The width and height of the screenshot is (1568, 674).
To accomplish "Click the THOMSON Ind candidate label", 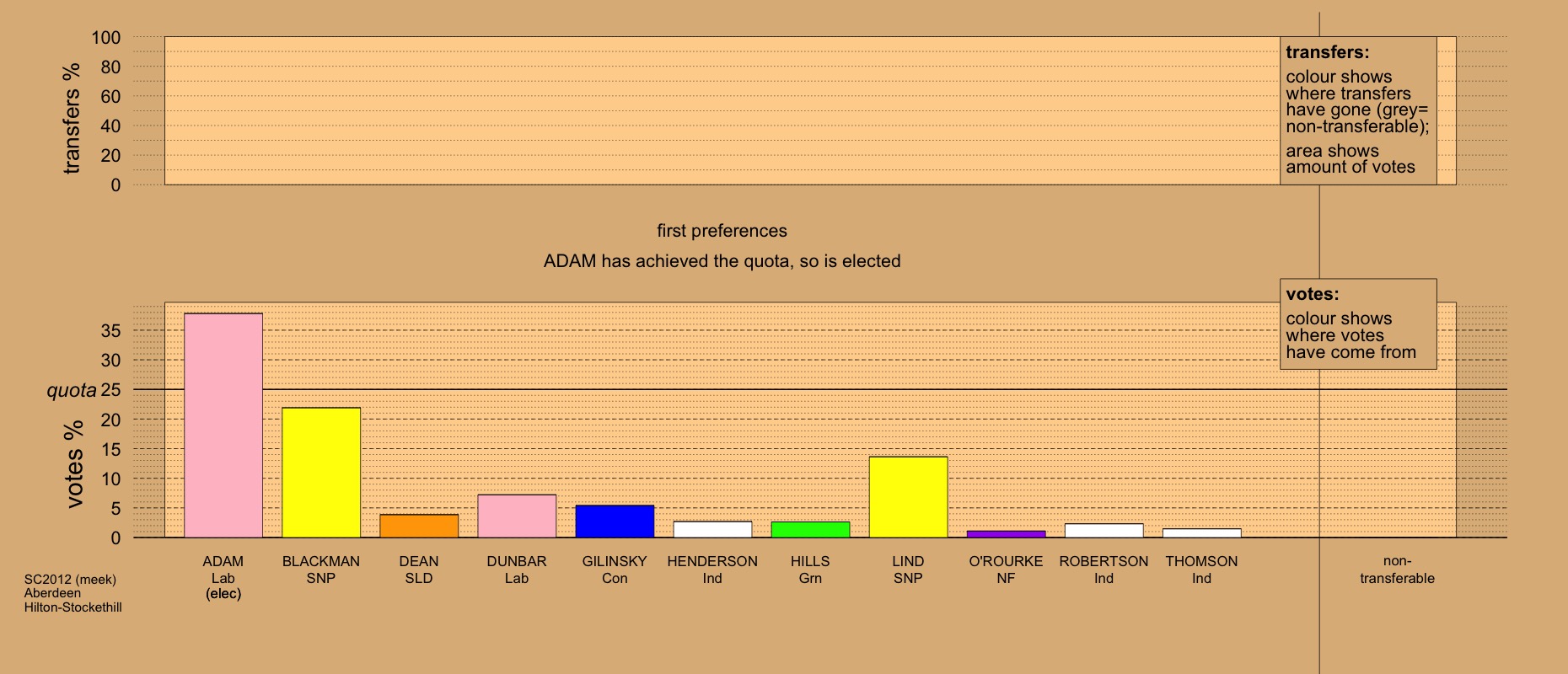I will pyautogui.click(x=1201, y=570).
